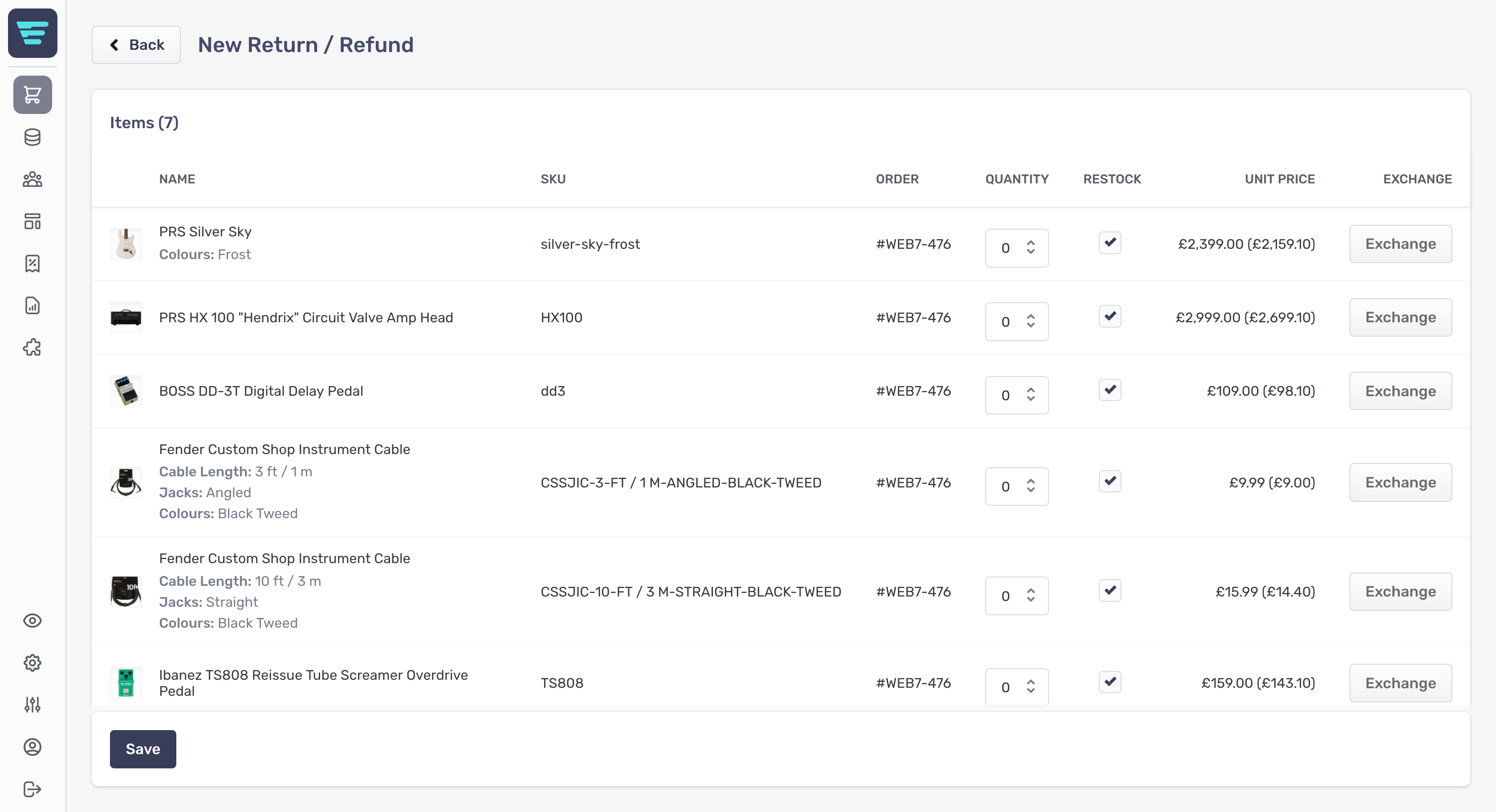Click the 'New Return / Refund' page title

point(305,45)
